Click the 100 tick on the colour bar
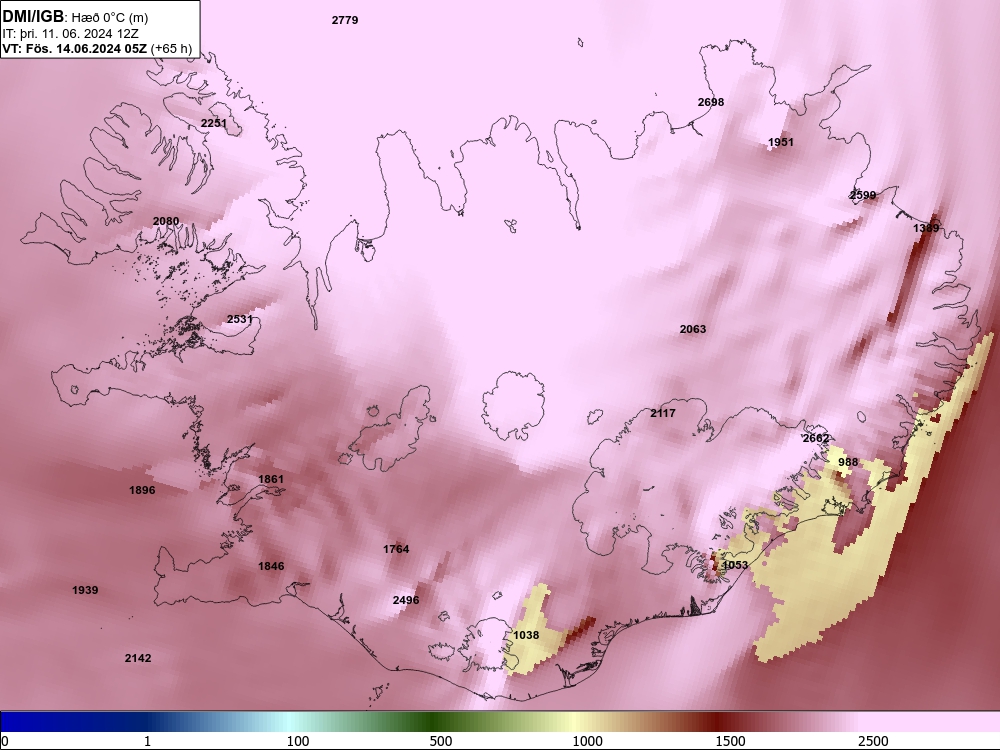This screenshot has width=1000, height=750. [298, 741]
